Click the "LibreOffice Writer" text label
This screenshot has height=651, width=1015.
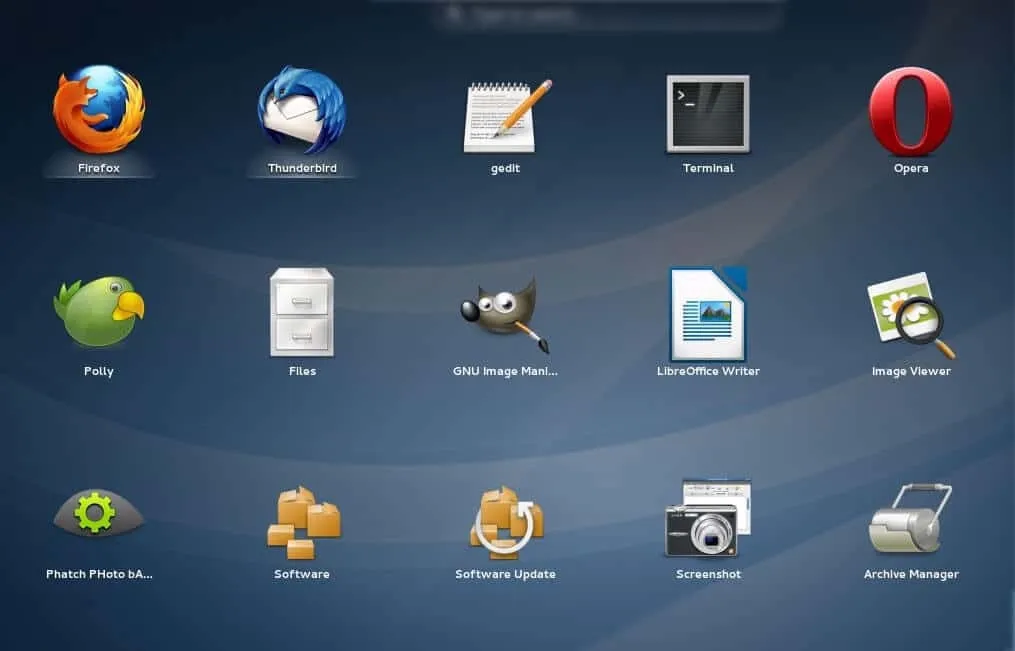[x=708, y=371]
